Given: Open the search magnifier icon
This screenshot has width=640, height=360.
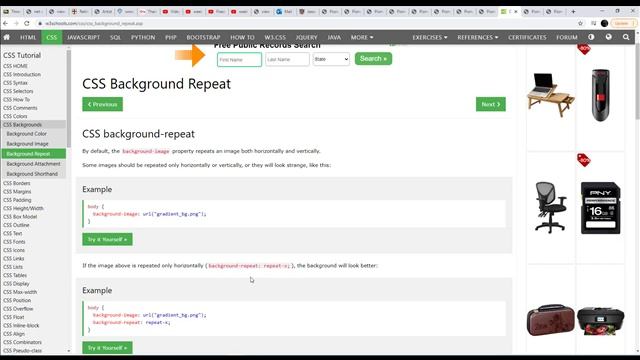Looking at the screenshot, I should point(626,37).
